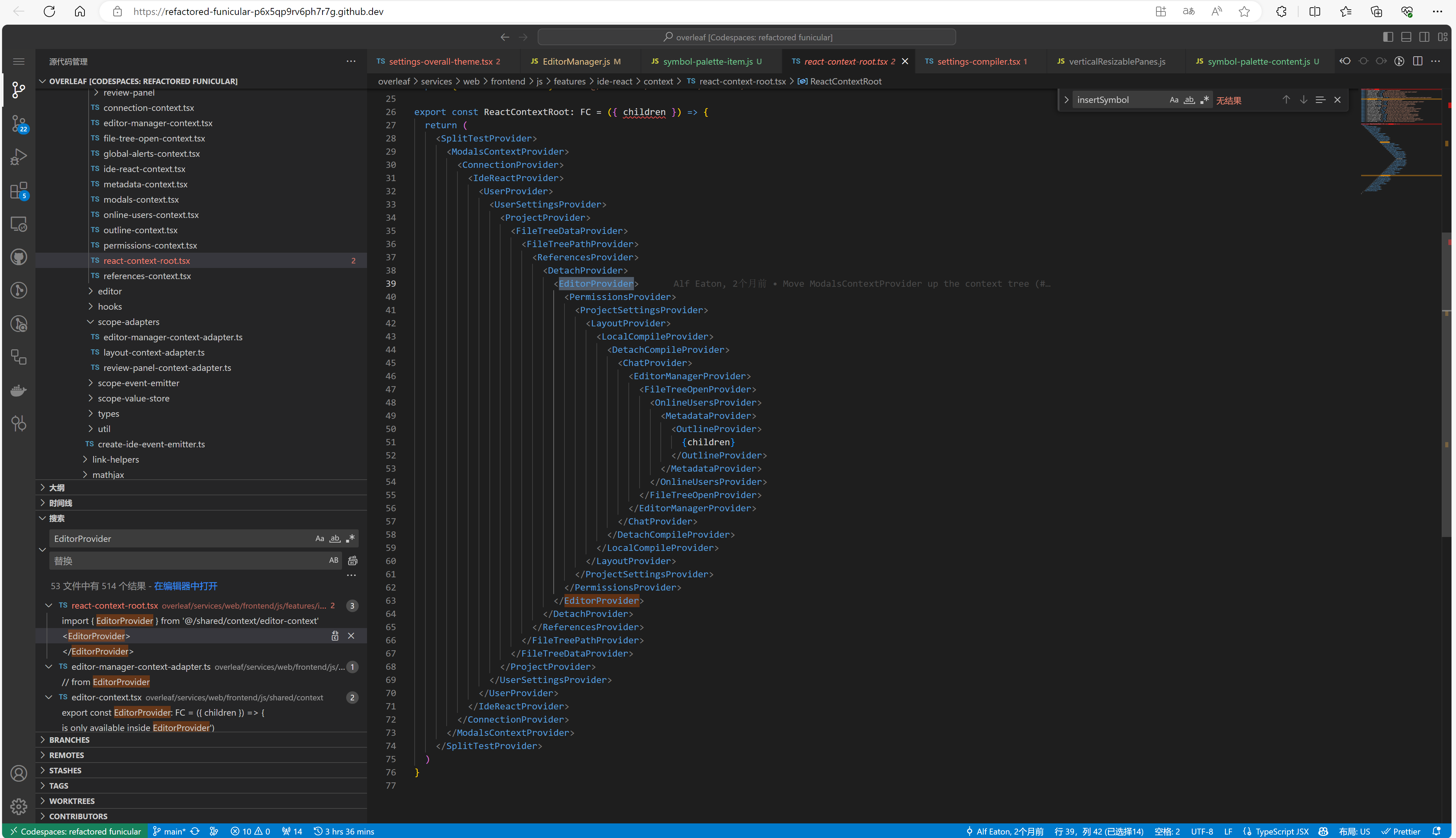
Task: Close the find widget
Action: pyautogui.click(x=1337, y=99)
